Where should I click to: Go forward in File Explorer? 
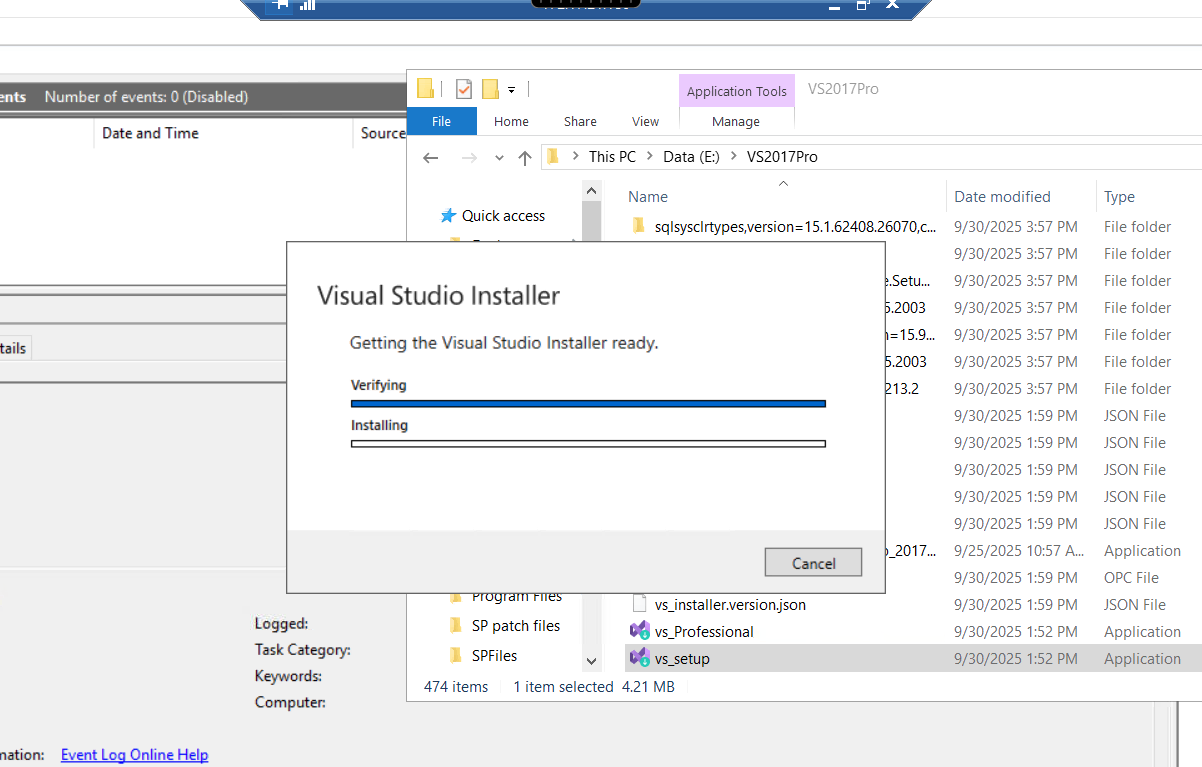tap(469, 157)
